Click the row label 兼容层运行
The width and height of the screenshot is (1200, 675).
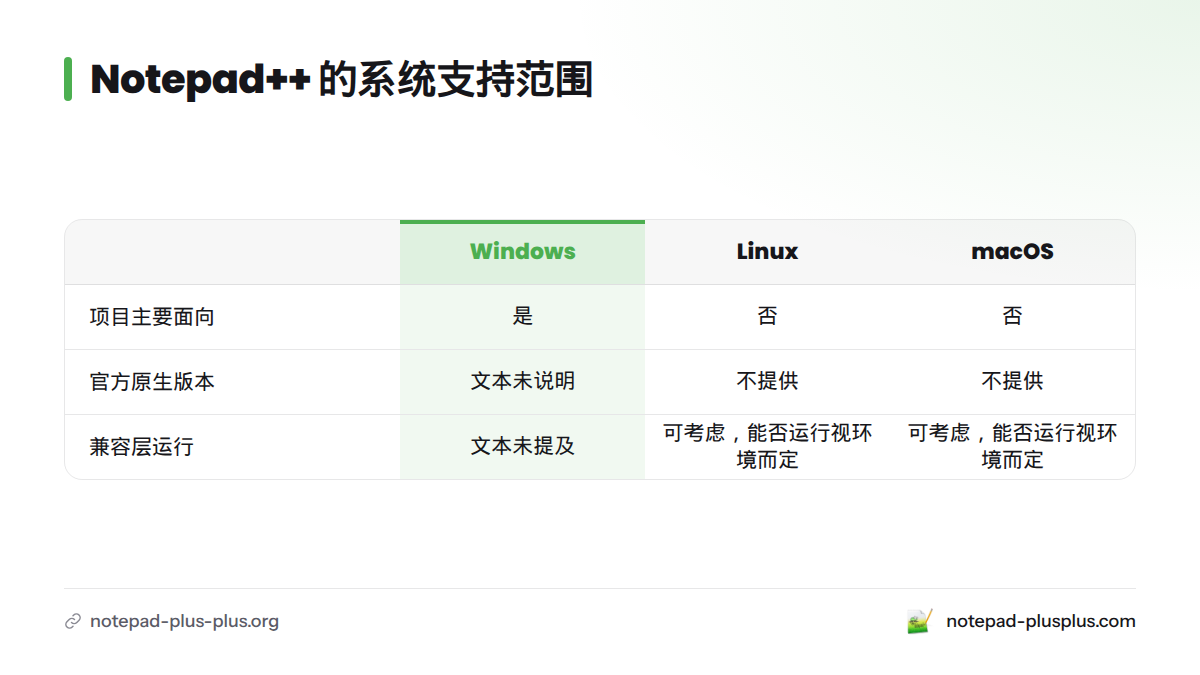pyautogui.click(x=141, y=447)
